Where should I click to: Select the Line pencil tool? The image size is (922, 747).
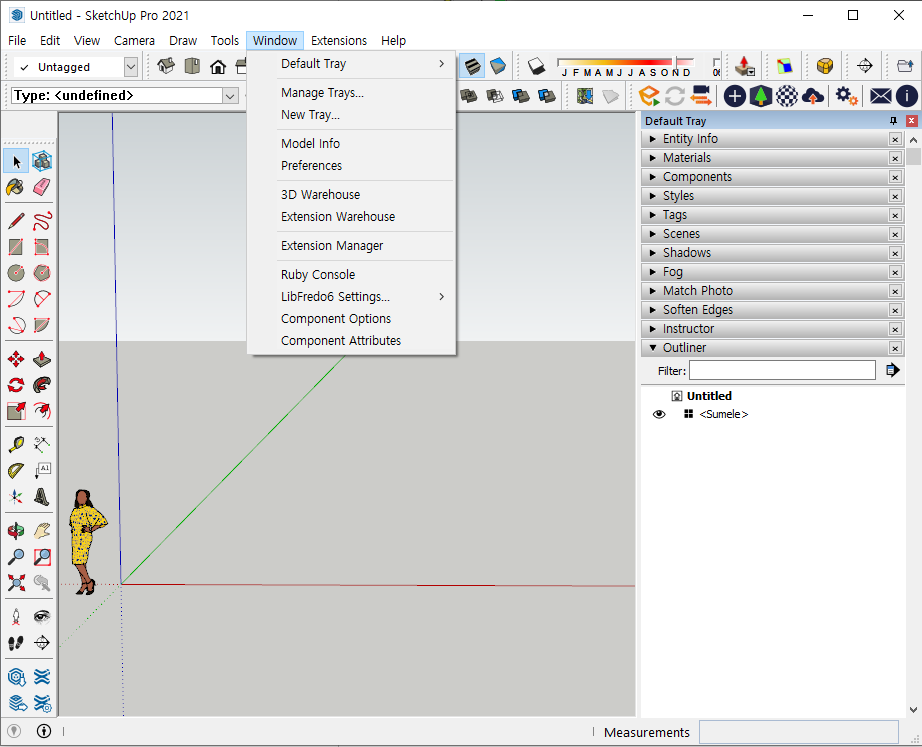[x=16, y=221]
